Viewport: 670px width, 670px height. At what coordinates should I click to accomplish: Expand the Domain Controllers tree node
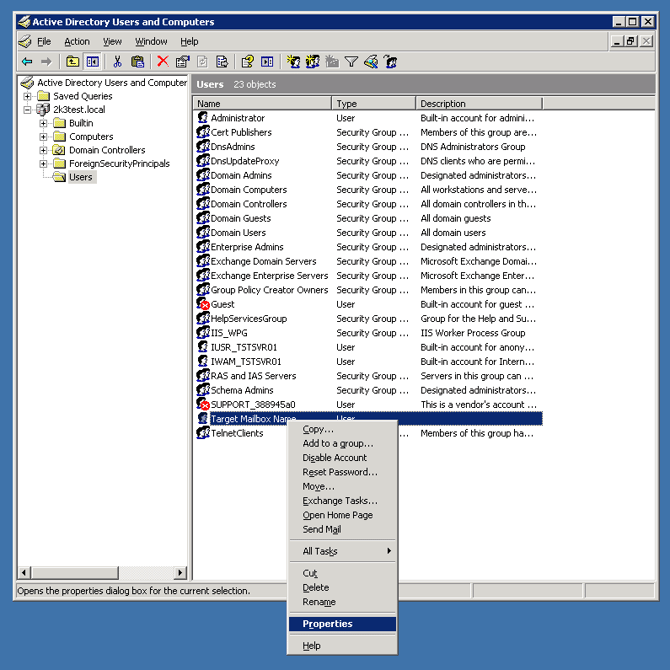(x=44, y=151)
